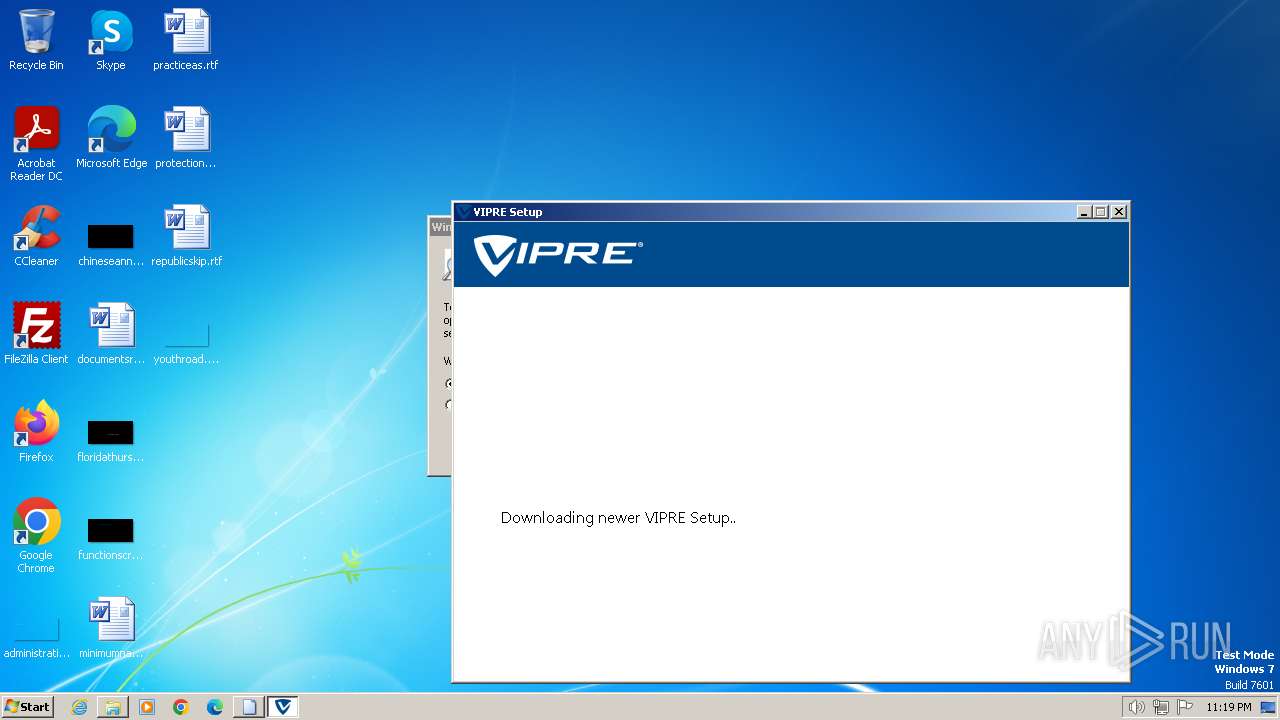
Task: Select the protection document icon
Action: 185,138
